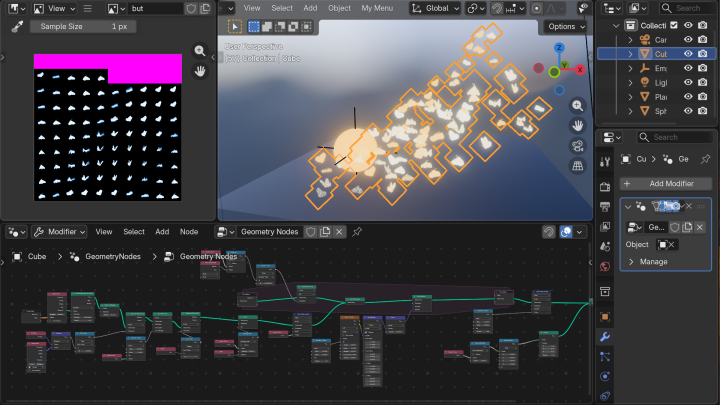Click the image name field containing 'but'
The image size is (720, 405).
154,8
